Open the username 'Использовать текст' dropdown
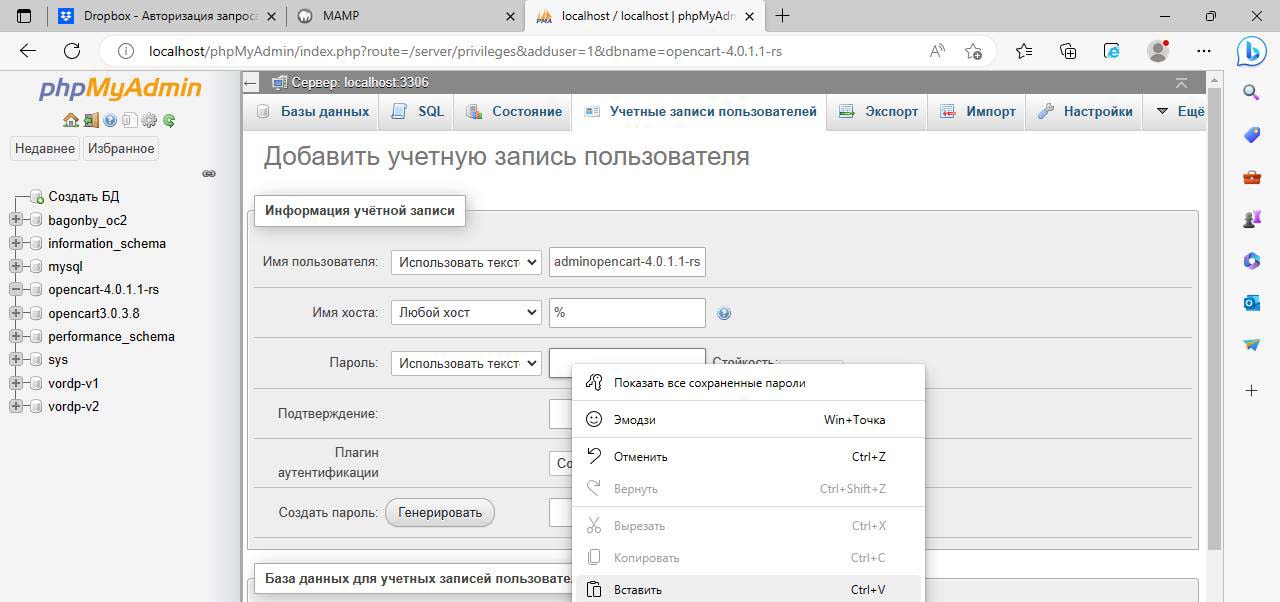This screenshot has width=1280, height=602. click(466, 262)
